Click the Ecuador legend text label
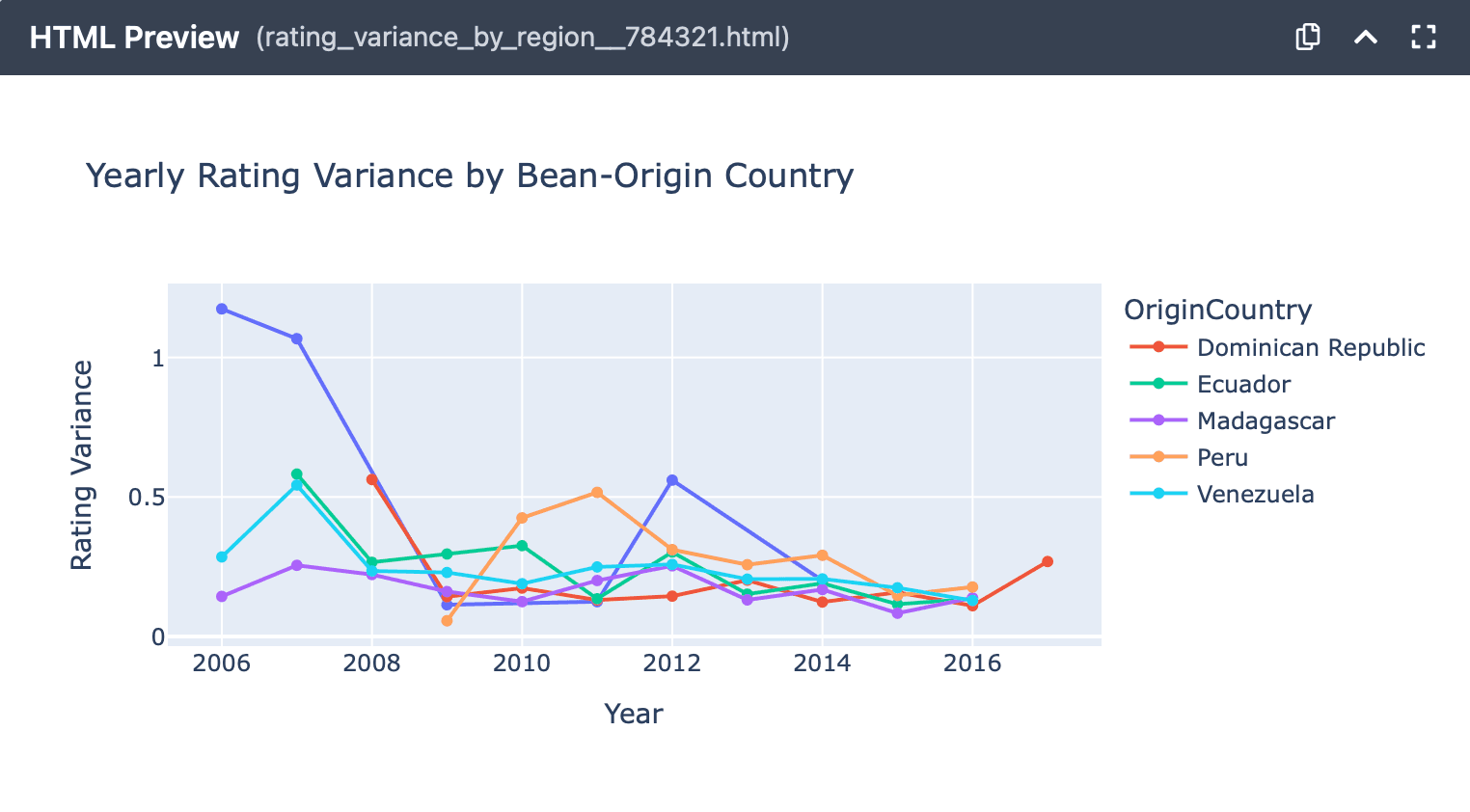The image size is (1470, 812). [x=1243, y=384]
